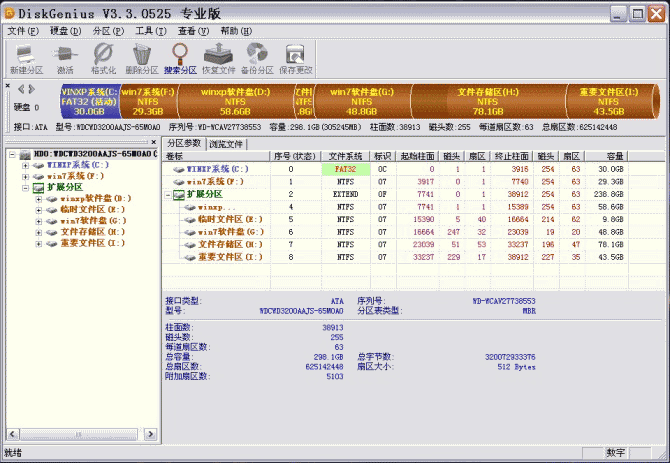Select the WINXP系统(C:) FAT32 segment in disk map

pyautogui.click(x=90, y=101)
